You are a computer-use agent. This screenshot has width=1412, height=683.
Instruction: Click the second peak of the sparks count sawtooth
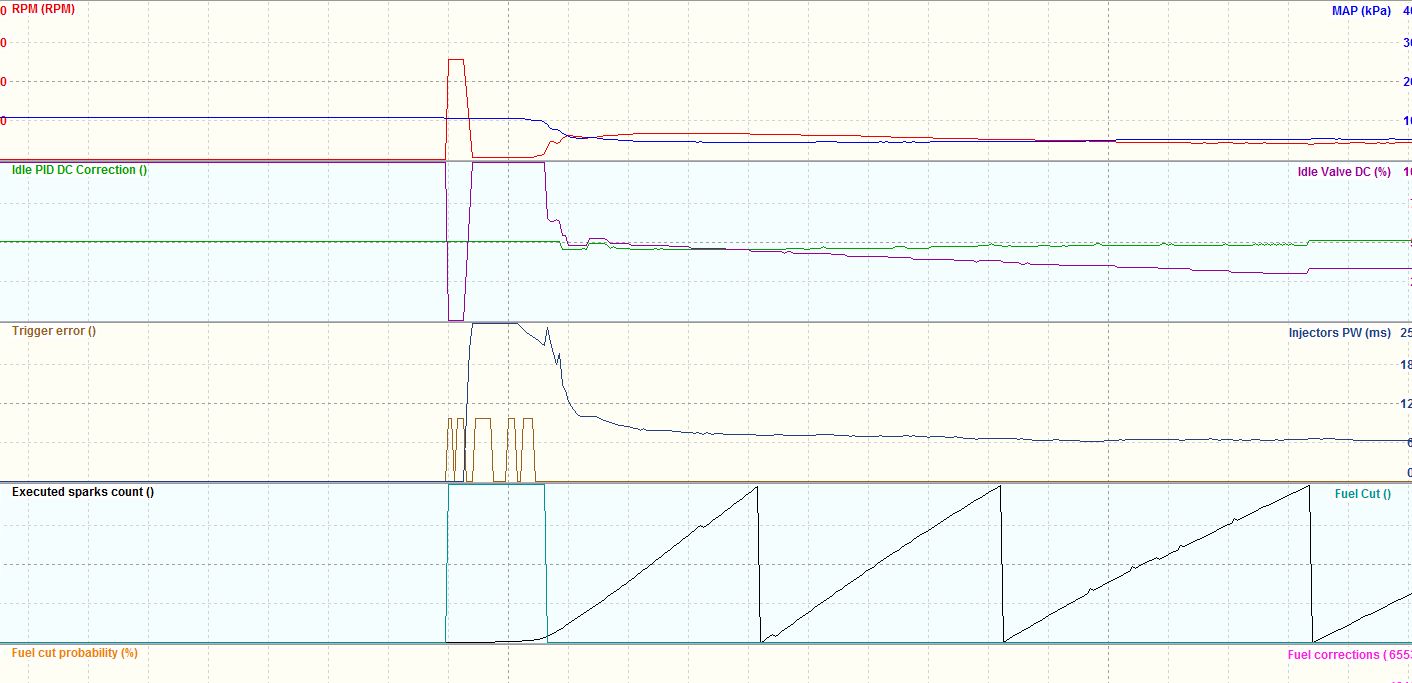999,486
